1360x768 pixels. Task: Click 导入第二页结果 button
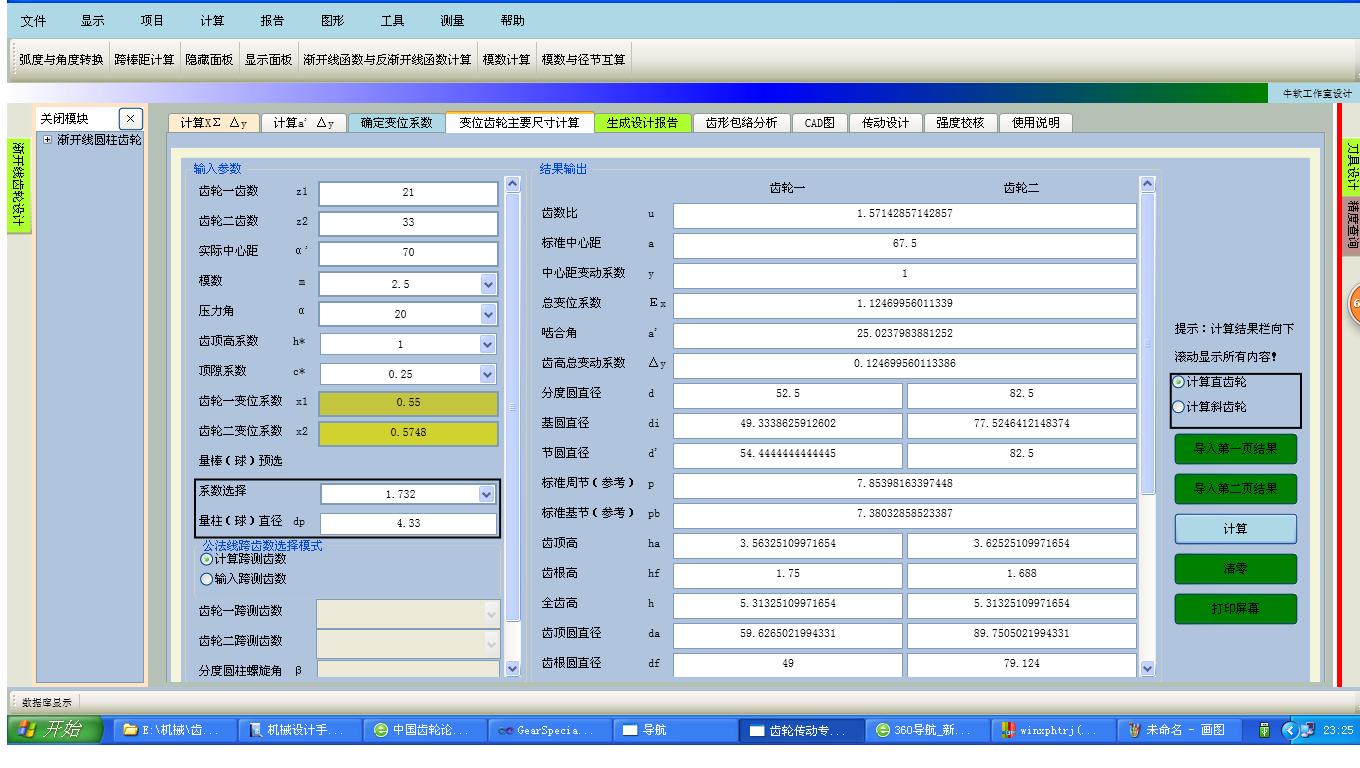coord(1235,489)
